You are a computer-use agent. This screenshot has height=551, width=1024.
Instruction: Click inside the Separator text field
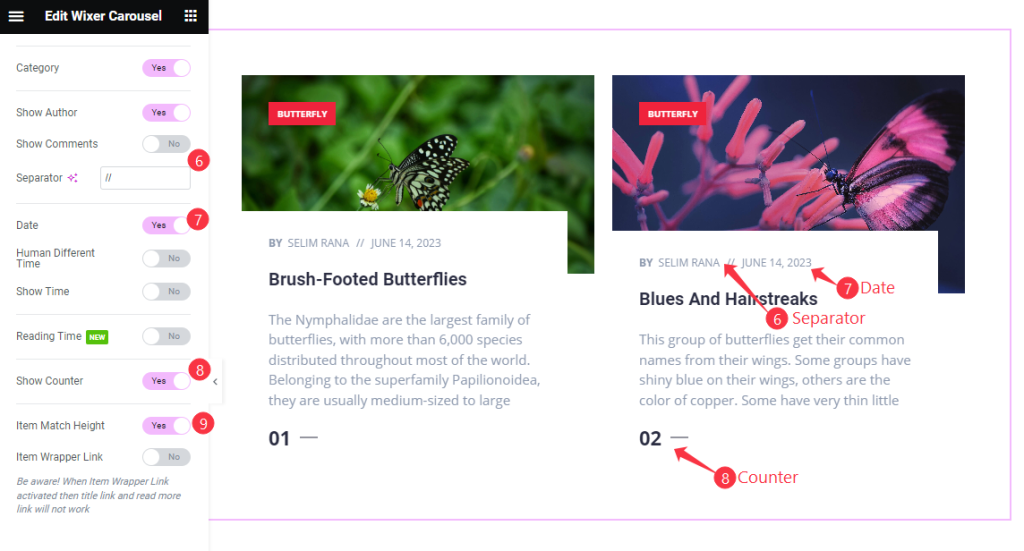[145, 178]
